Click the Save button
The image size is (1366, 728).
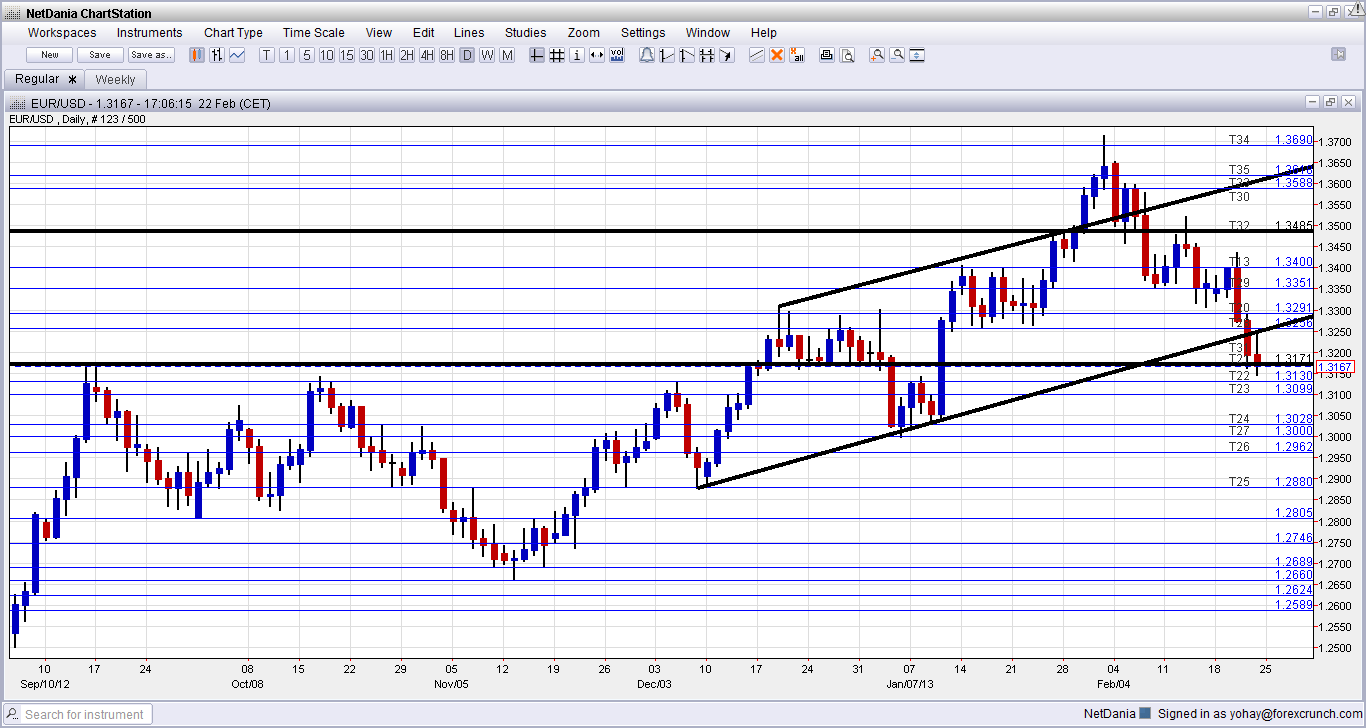point(100,55)
